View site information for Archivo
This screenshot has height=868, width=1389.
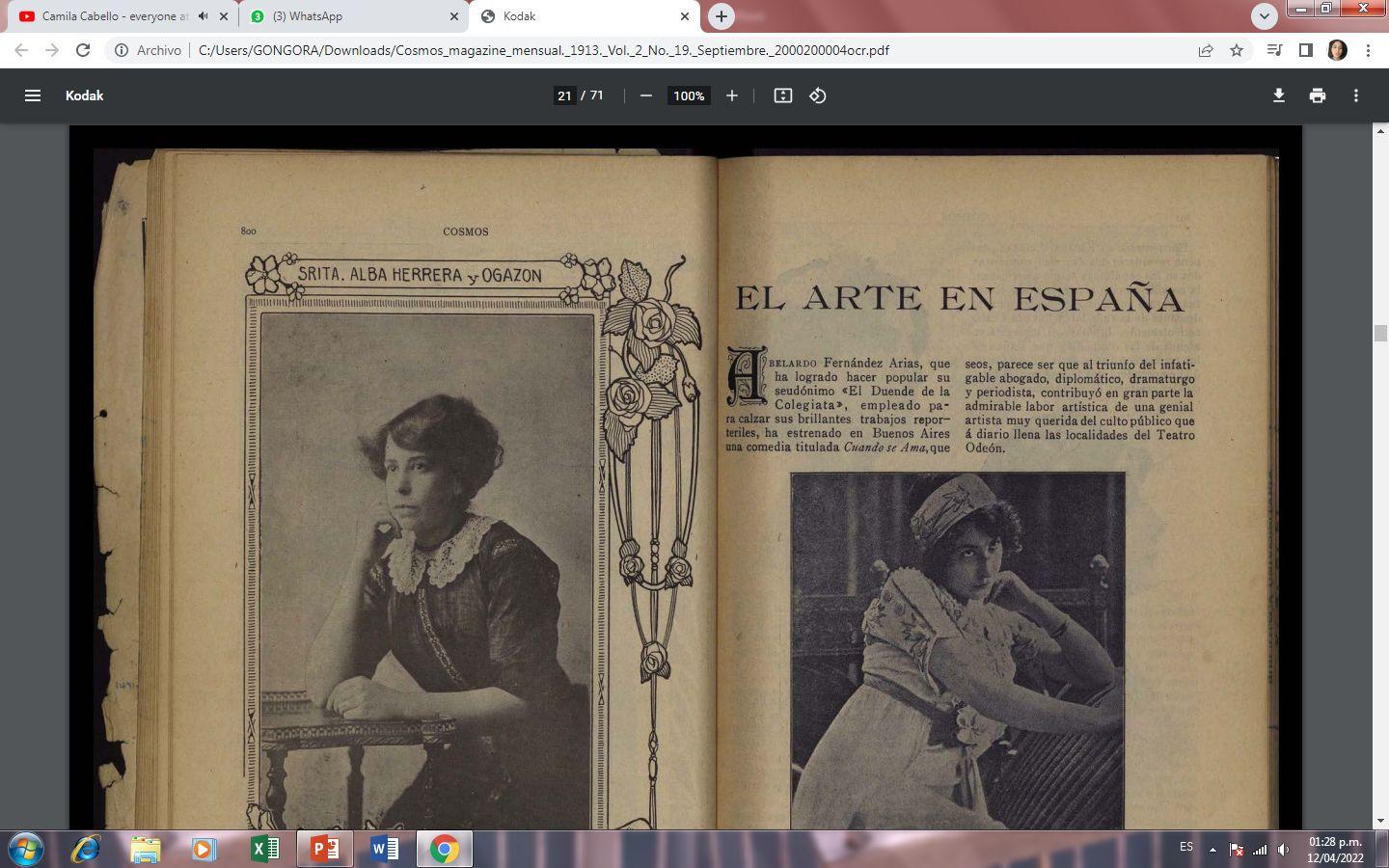pos(149,50)
